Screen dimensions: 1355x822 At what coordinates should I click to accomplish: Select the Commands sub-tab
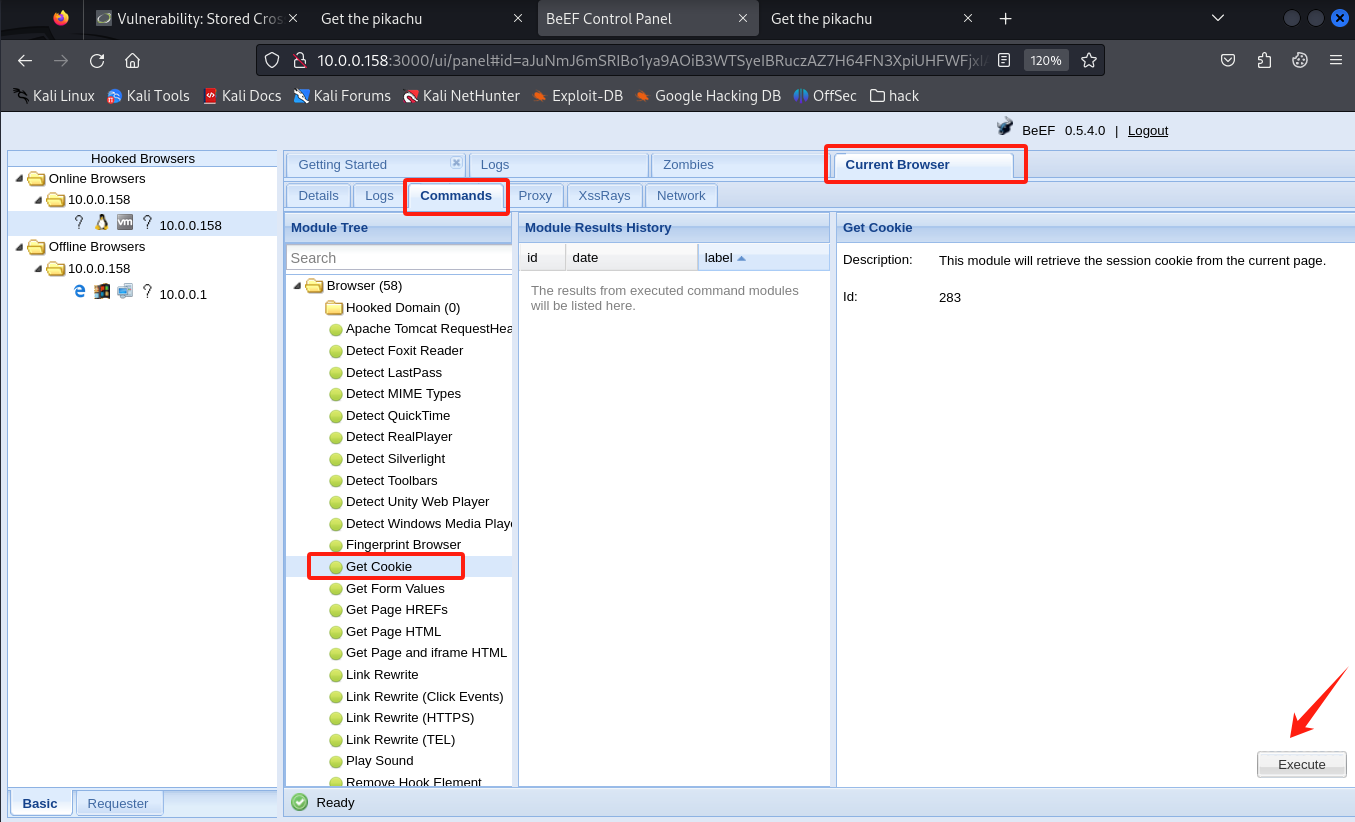point(456,196)
